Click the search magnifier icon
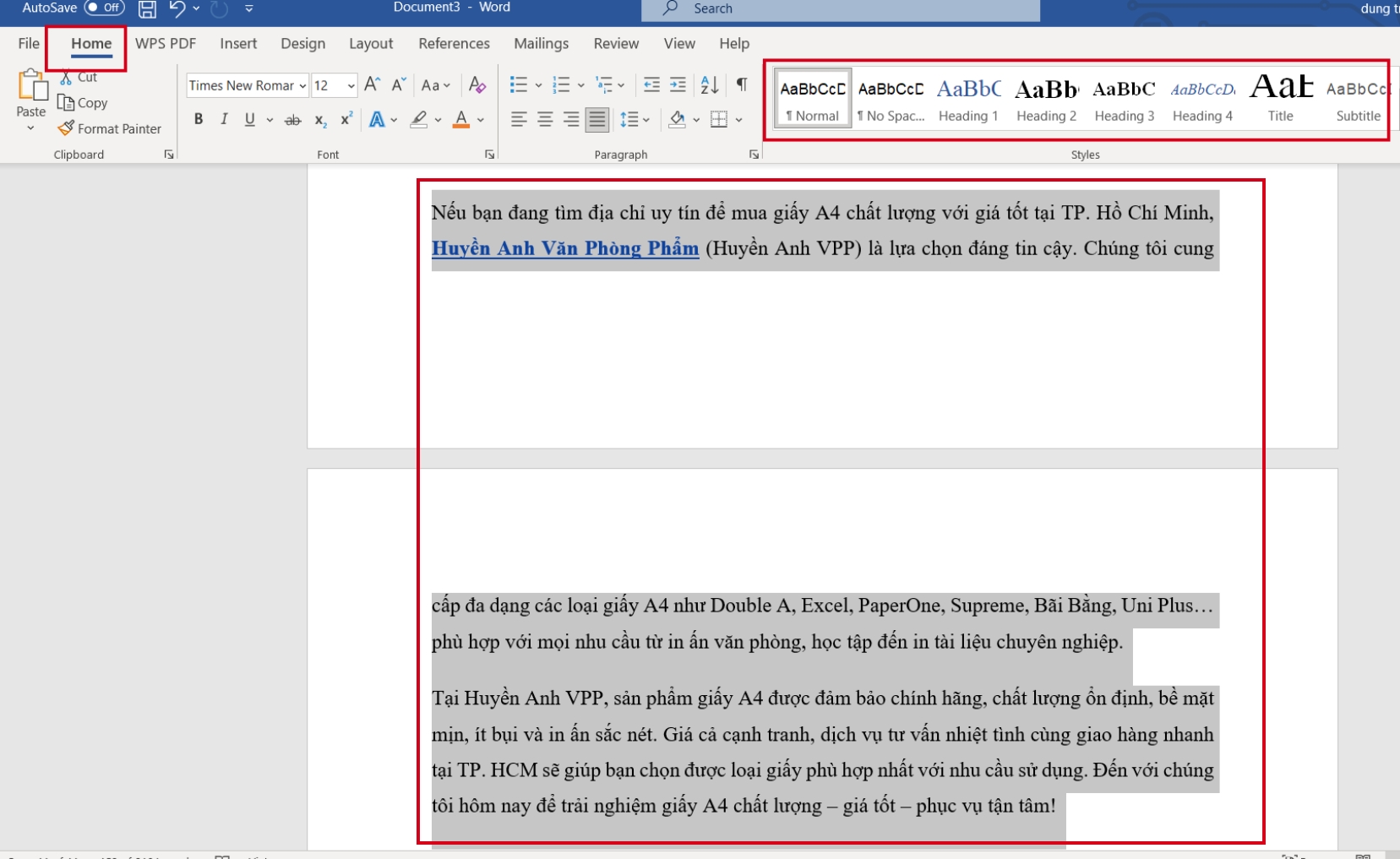 coord(671,8)
